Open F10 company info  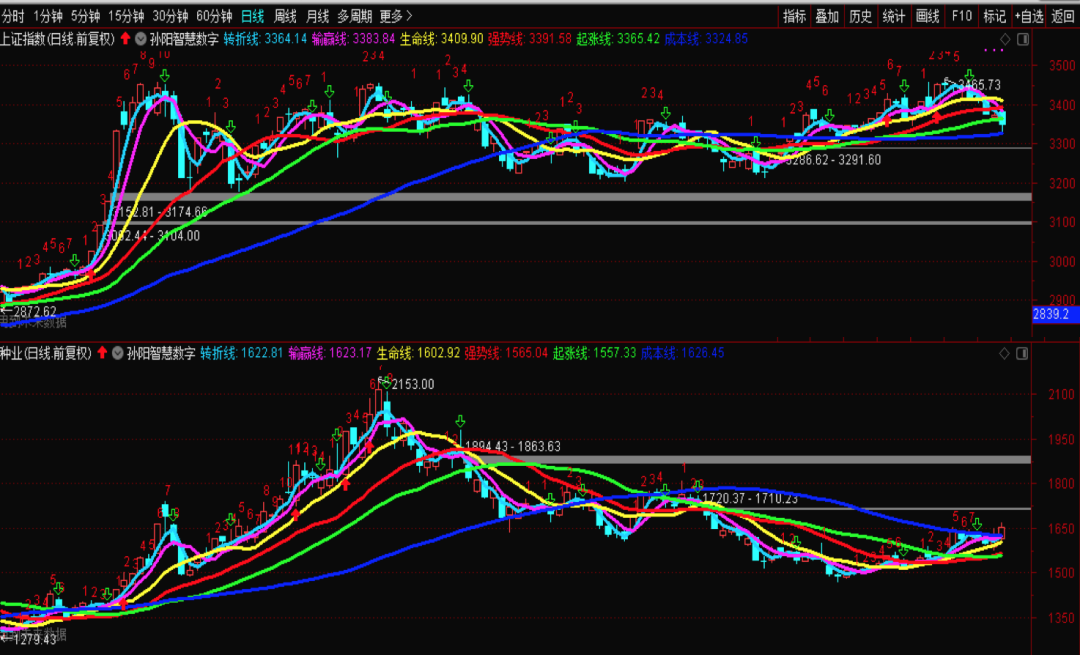coord(961,16)
